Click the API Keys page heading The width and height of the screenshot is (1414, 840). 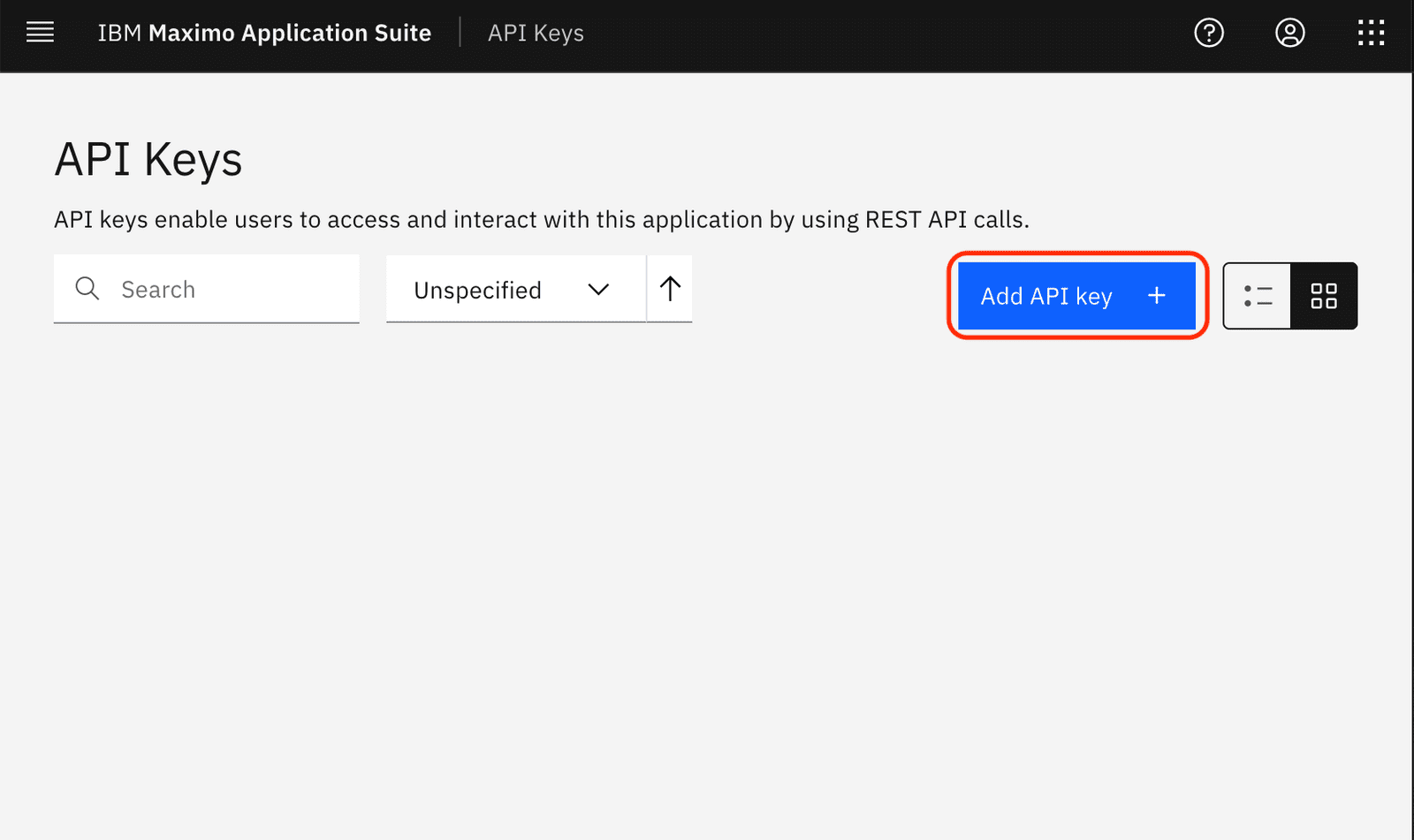pos(148,160)
